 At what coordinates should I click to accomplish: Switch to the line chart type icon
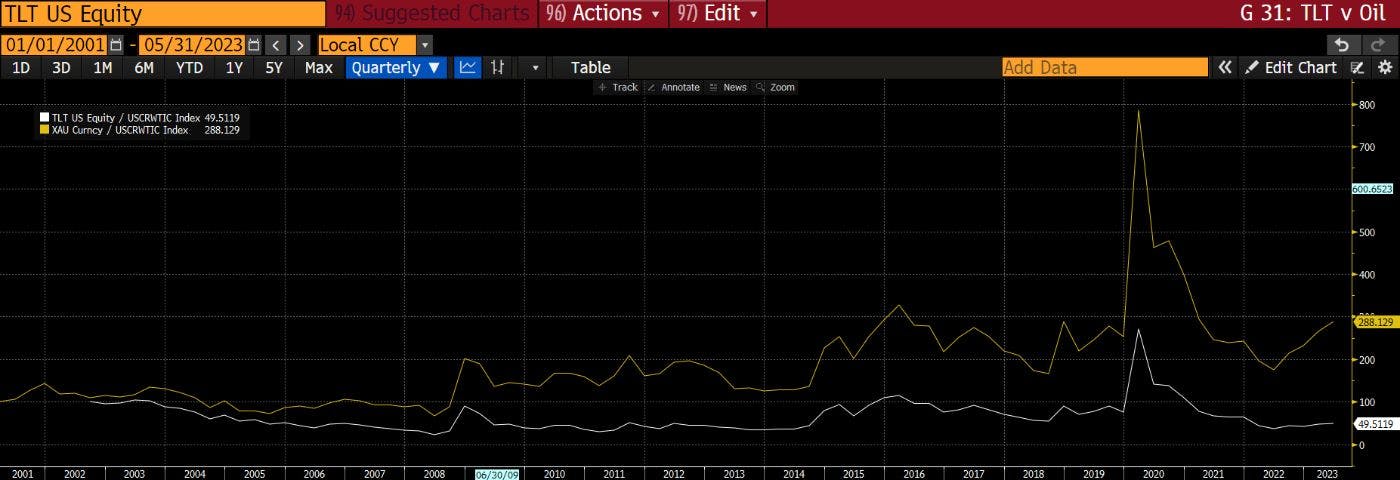(467, 67)
